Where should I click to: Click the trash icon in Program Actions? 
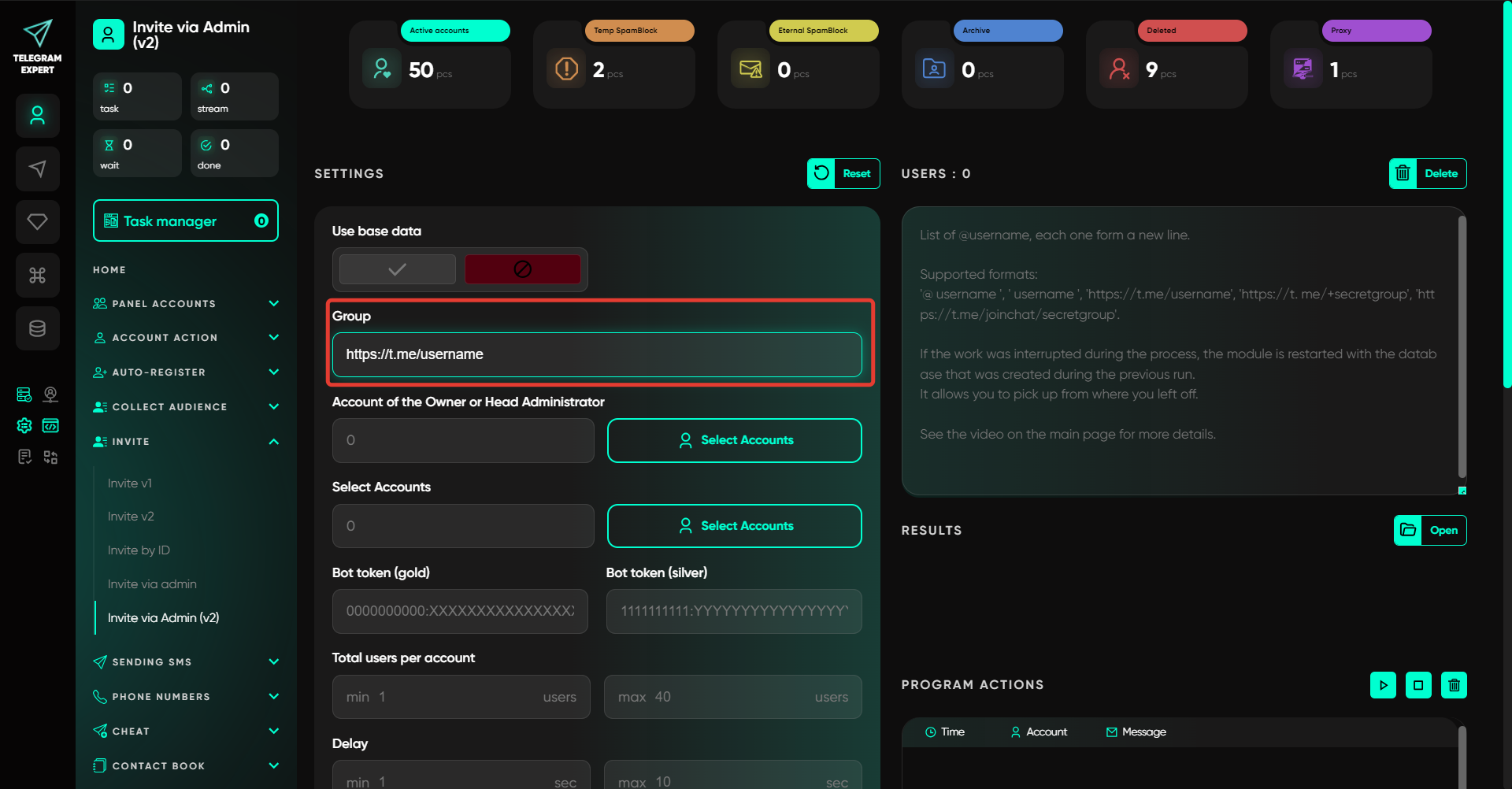click(1454, 685)
